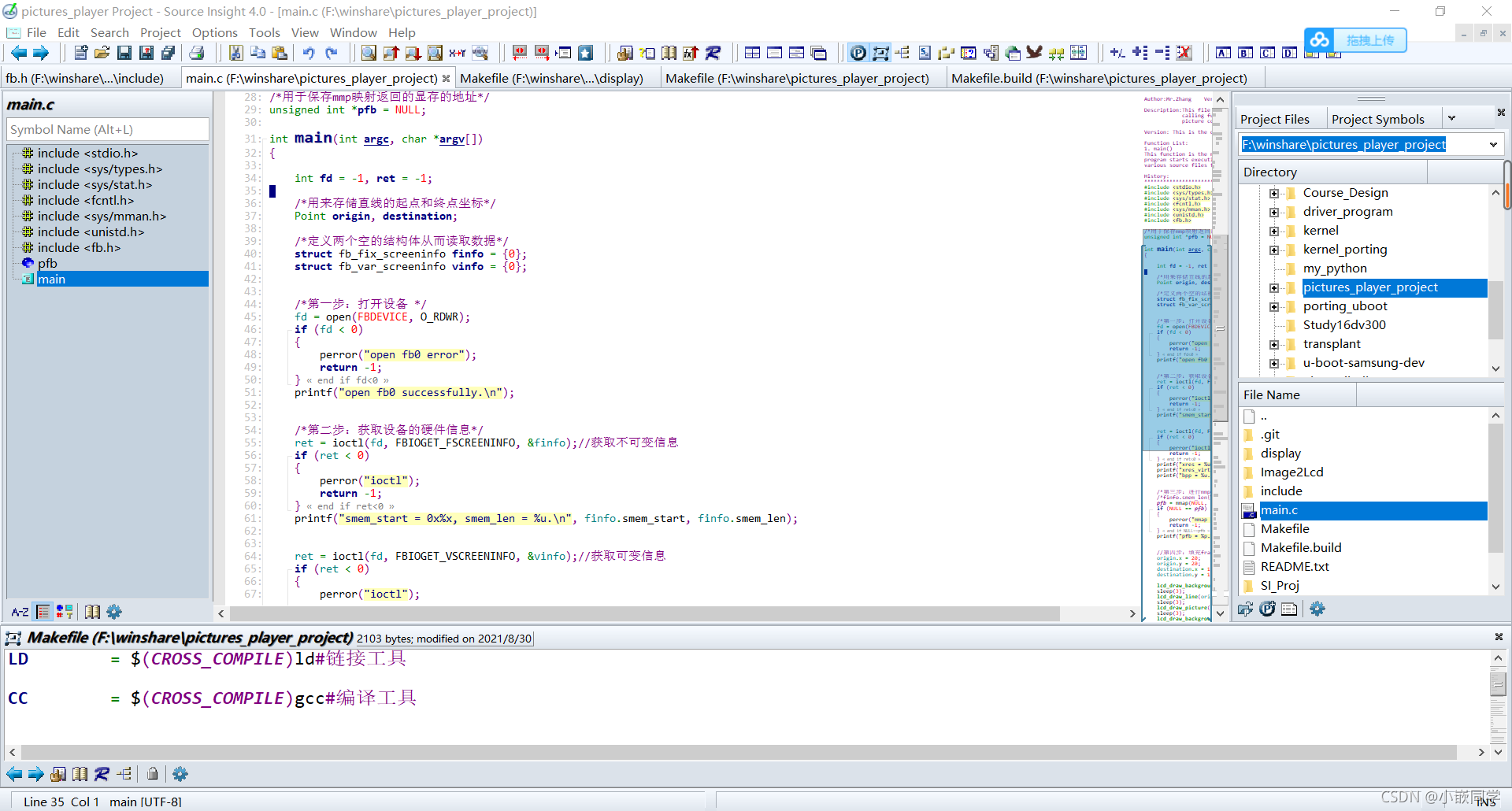This screenshot has width=1512, height=811.
Task: Open the Tools menu
Action: click(x=265, y=32)
